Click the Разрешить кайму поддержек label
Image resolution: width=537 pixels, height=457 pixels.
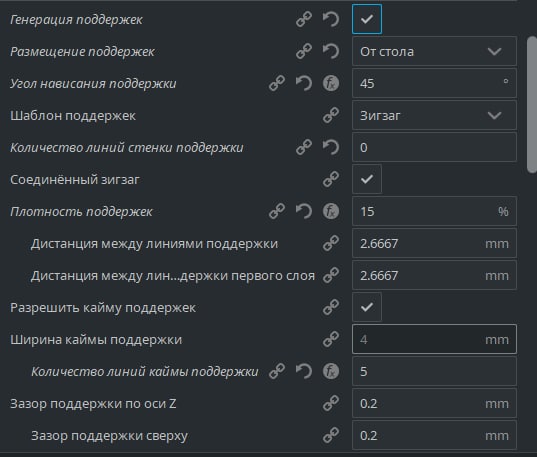coord(103,308)
